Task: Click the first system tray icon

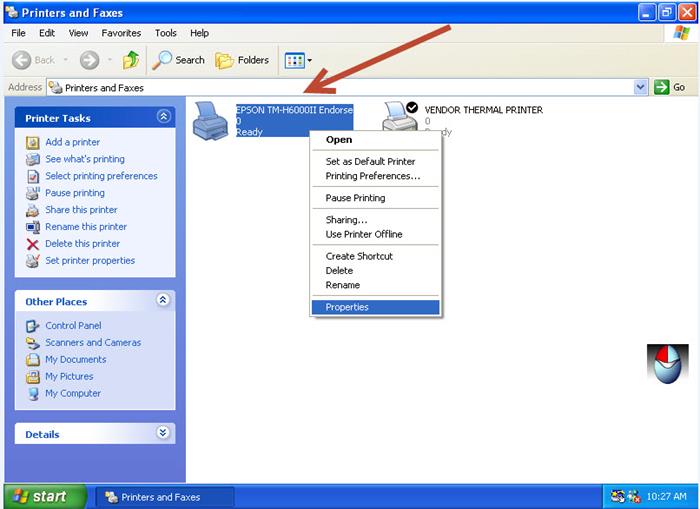Action: point(618,496)
